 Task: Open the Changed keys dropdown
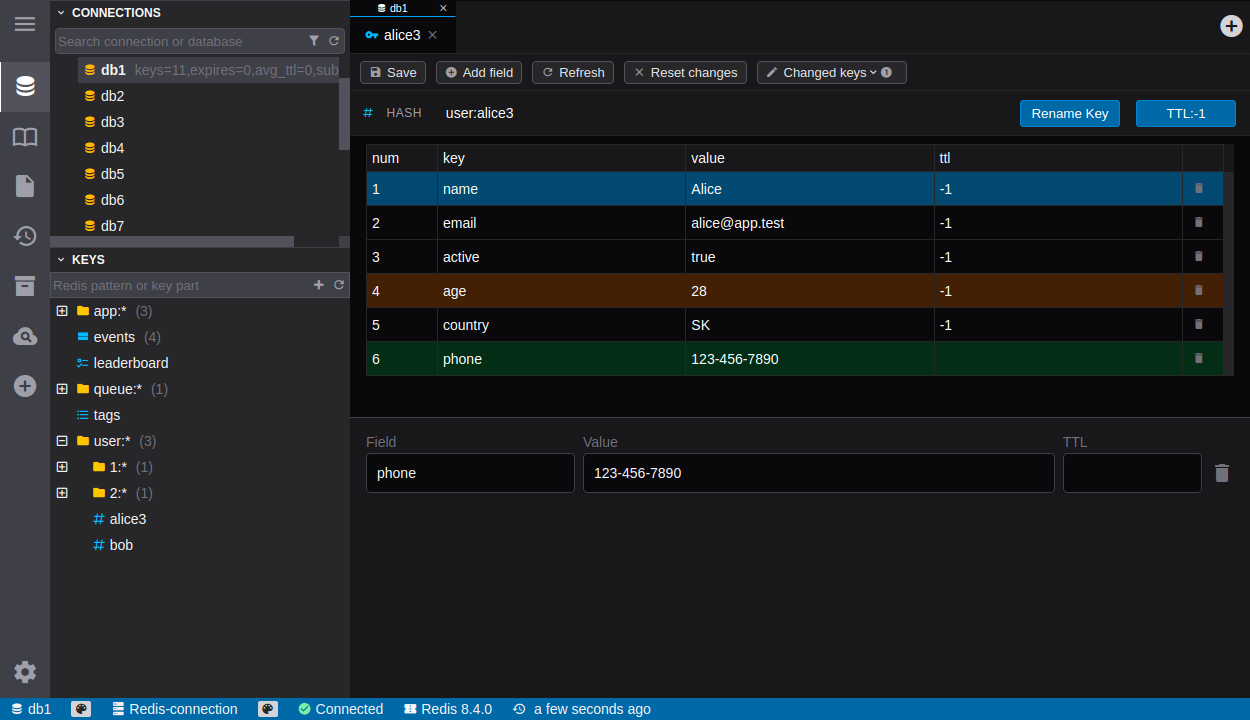point(830,73)
